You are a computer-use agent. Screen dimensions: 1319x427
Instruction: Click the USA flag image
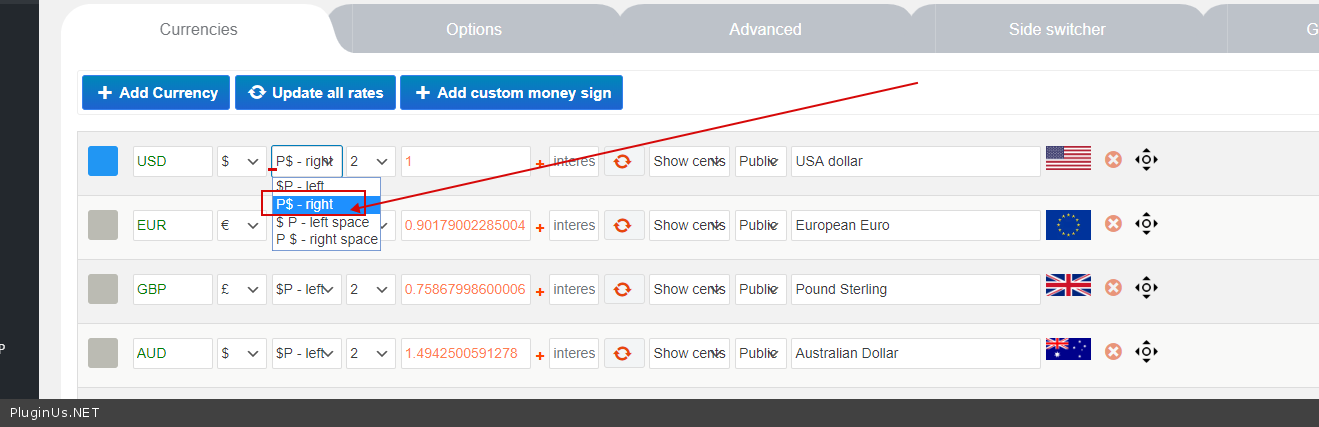[x=1068, y=158]
